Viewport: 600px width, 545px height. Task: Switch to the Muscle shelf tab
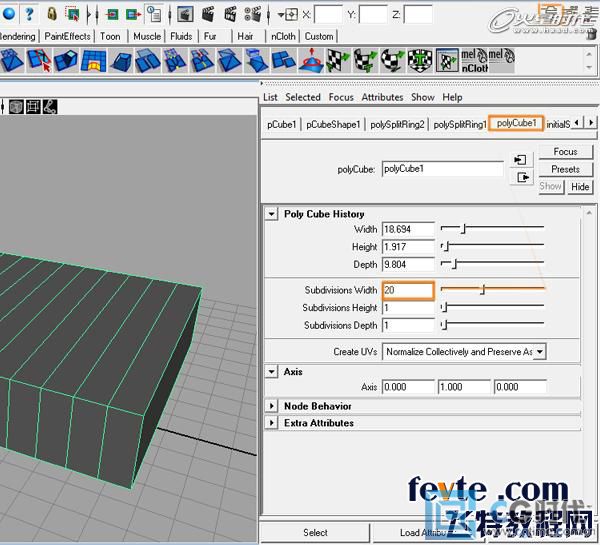tap(147, 36)
